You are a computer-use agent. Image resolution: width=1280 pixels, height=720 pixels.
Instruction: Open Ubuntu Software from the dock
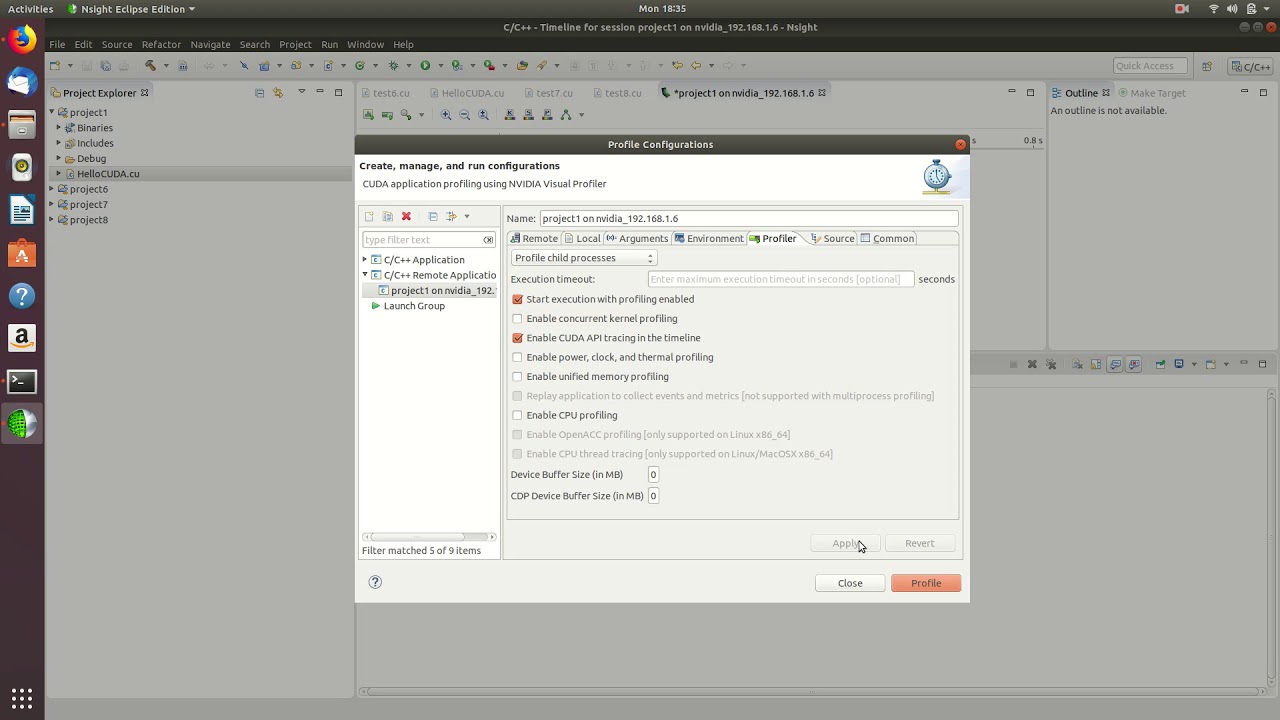click(22, 254)
